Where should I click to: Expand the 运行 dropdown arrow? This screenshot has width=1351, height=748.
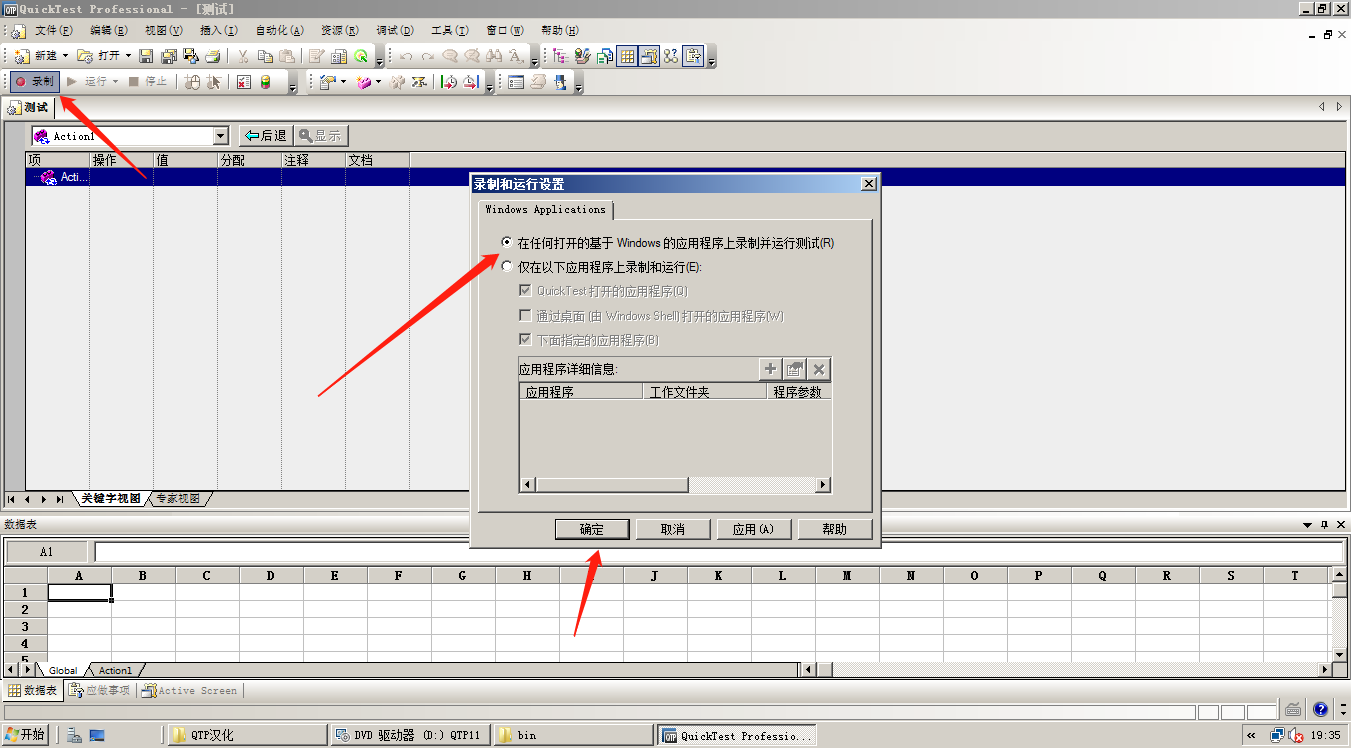tap(115, 81)
